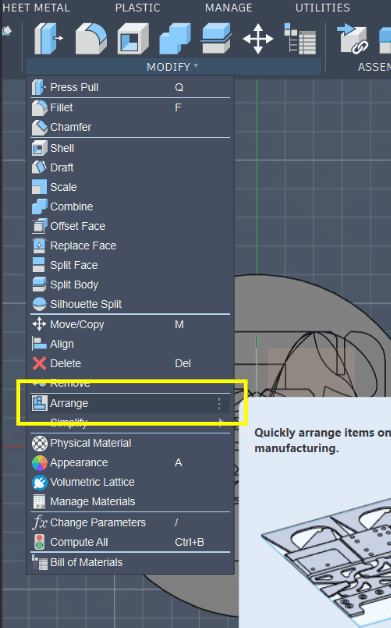Click the Fillet toolbar icon

[x=91, y=38]
